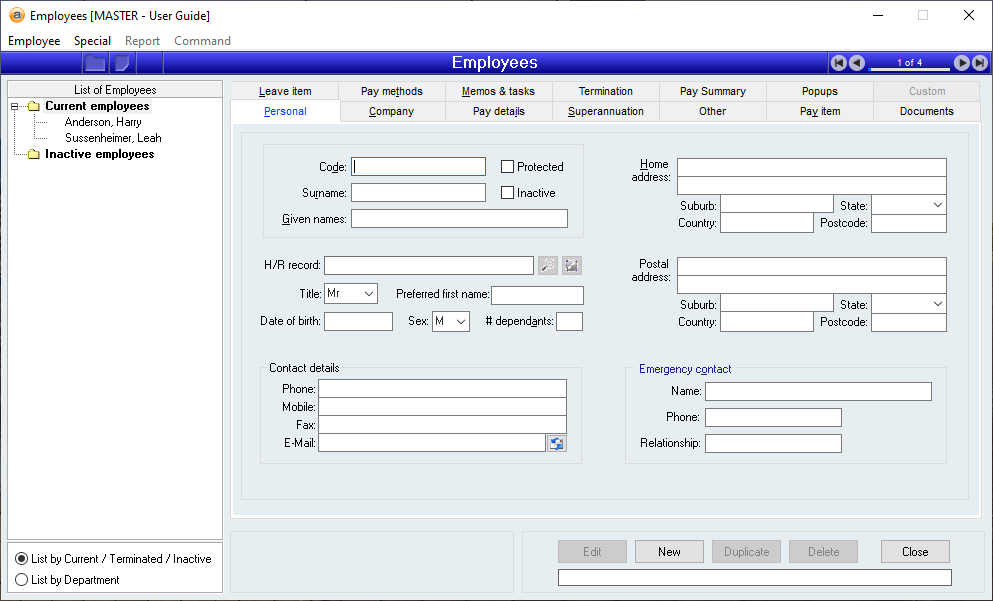
Task: Click the picture icon right of H/R record
Action: click(571, 265)
